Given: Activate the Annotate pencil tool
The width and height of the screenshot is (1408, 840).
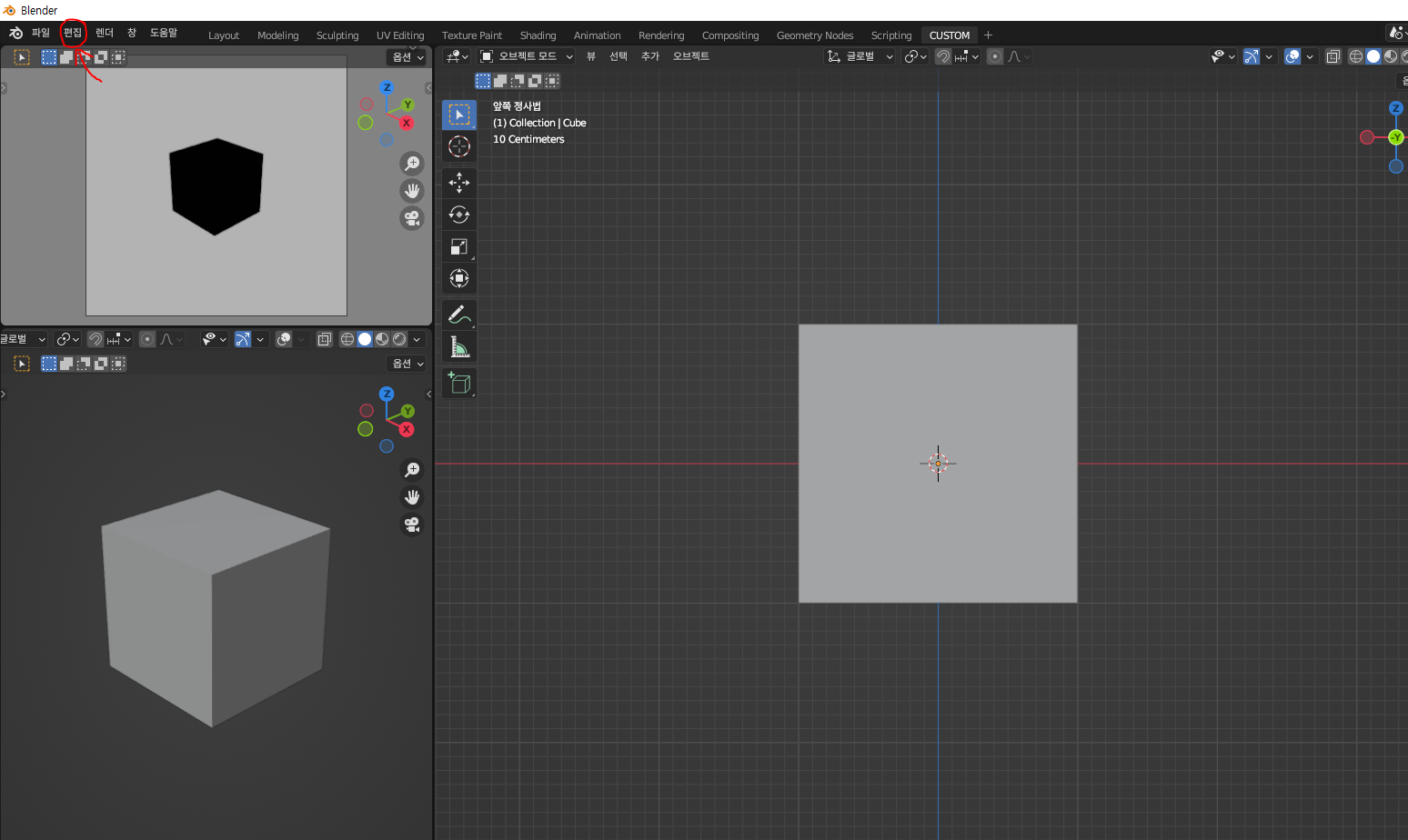Looking at the screenshot, I should (x=459, y=315).
